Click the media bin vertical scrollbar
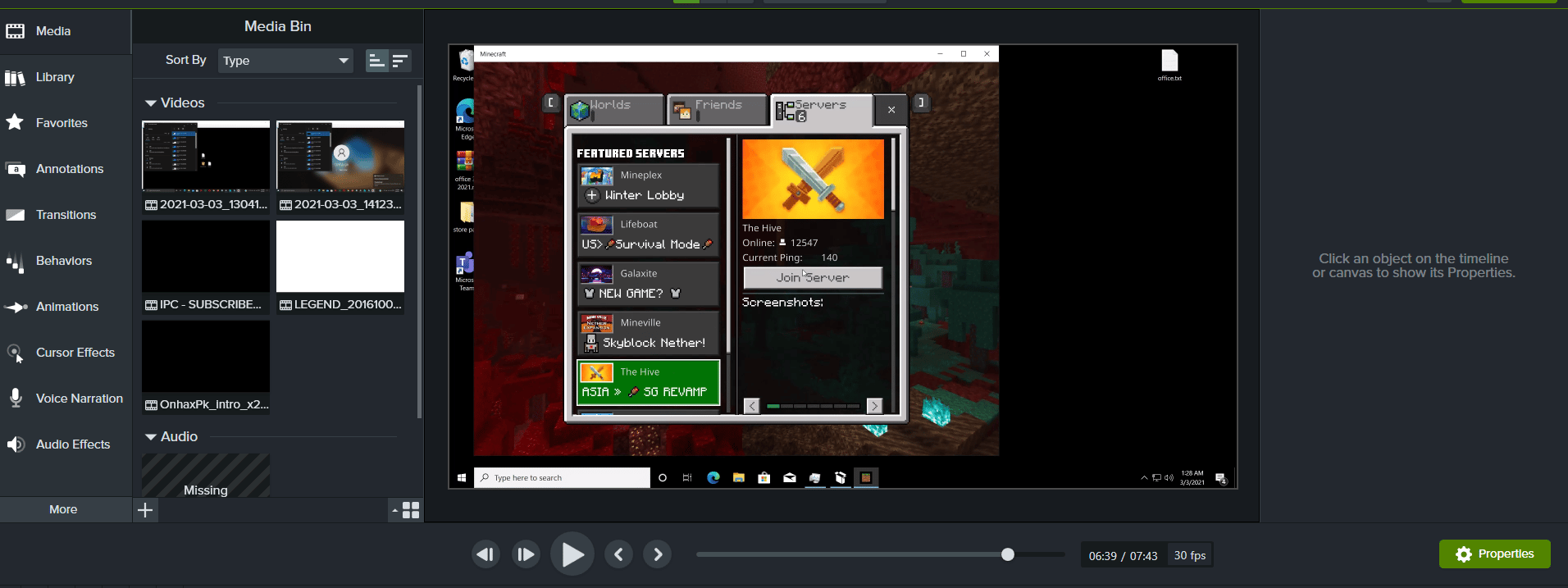The image size is (1568, 588). (x=420, y=251)
